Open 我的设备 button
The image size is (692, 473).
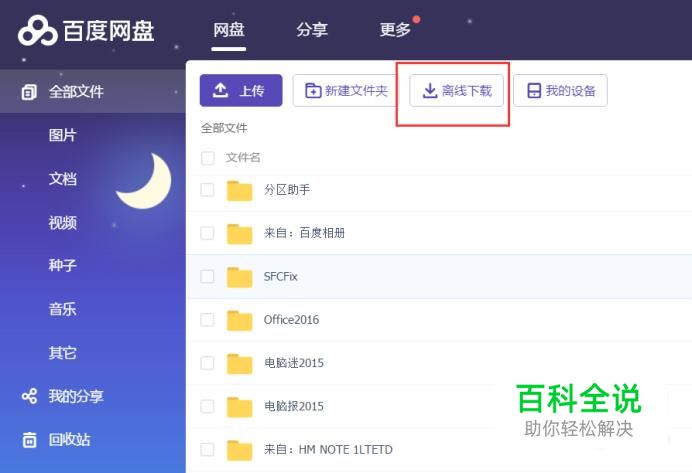(560, 90)
